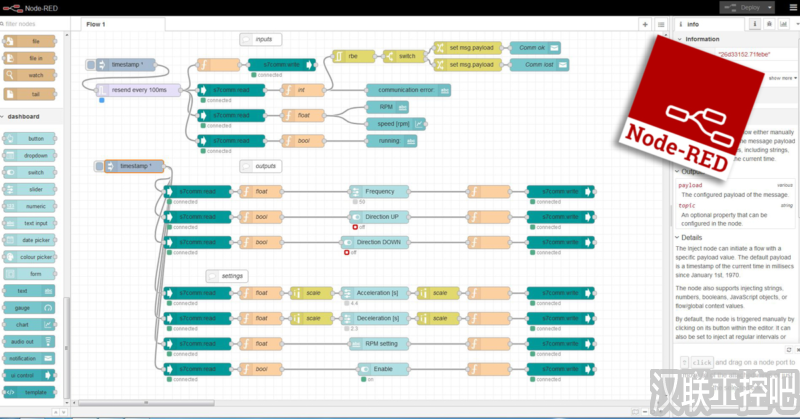Open the info sidebar tab

(690, 24)
